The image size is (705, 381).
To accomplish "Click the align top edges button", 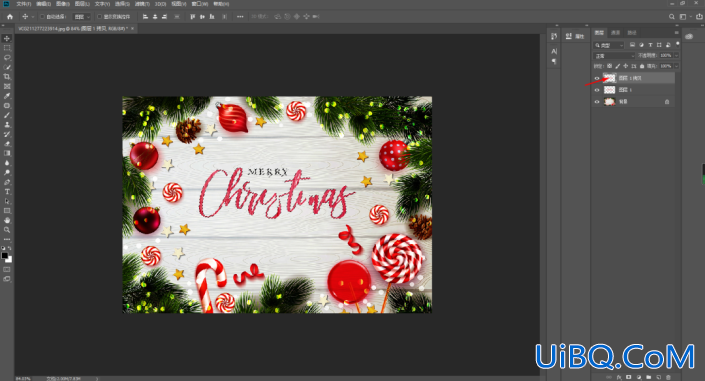I will tap(193, 17).
